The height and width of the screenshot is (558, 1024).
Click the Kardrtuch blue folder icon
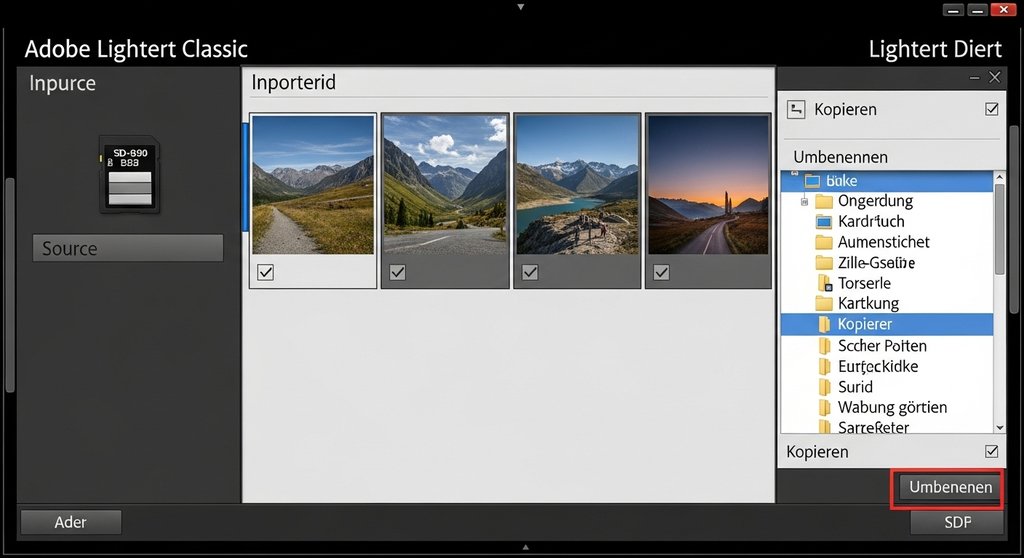coord(824,222)
